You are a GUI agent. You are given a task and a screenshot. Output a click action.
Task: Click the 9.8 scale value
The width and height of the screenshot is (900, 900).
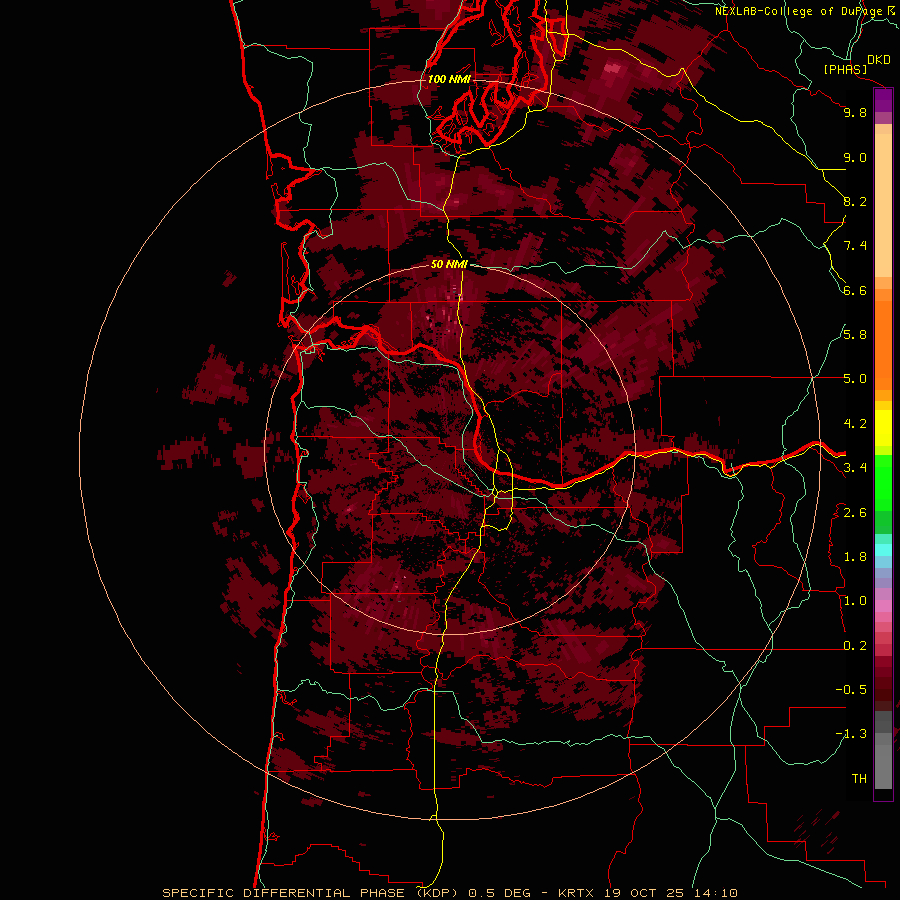(855, 112)
